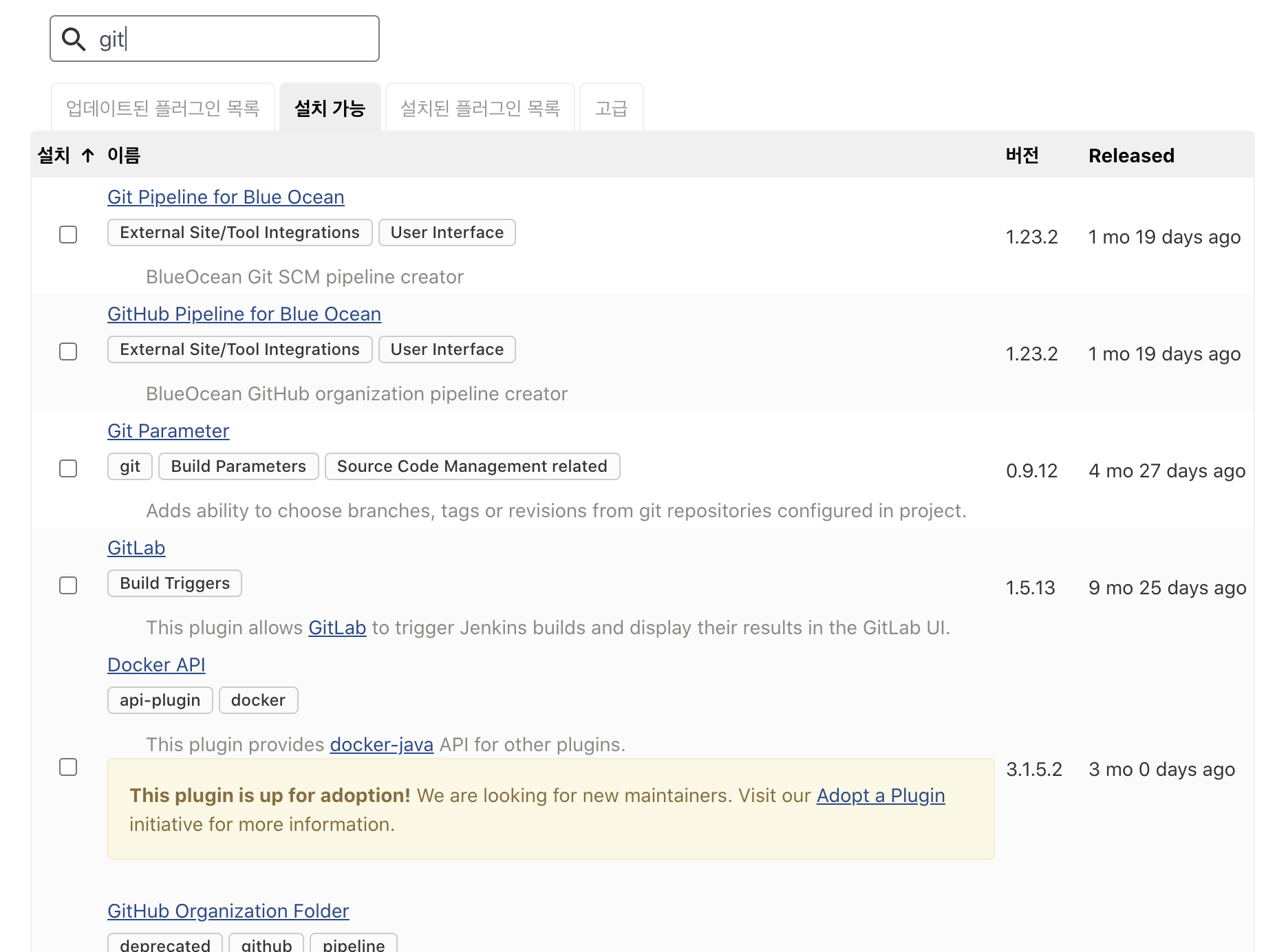Check Git Pipeline for Blue Ocean checkbox
The height and width of the screenshot is (952, 1266).
point(68,235)
